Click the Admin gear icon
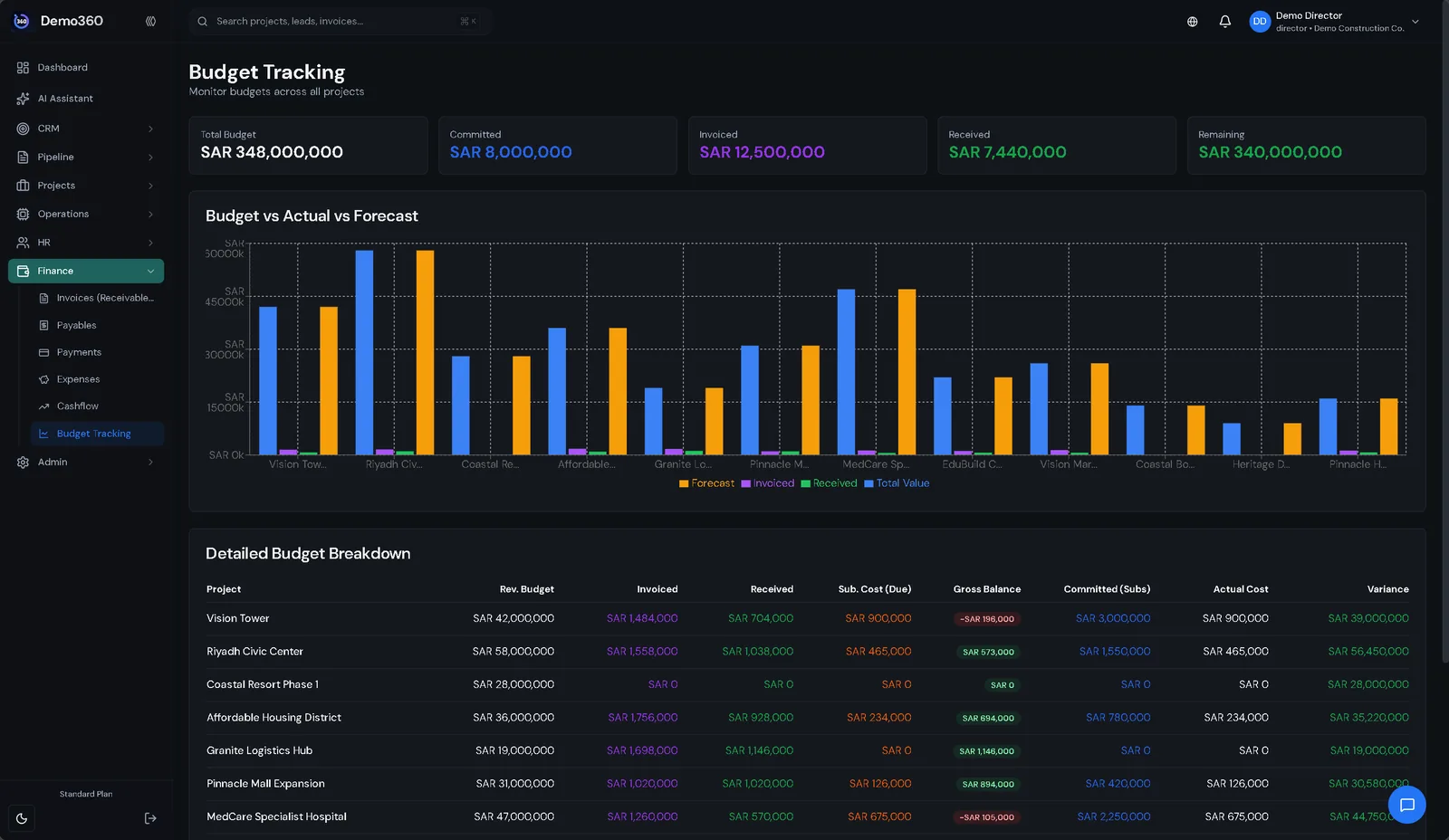1449x840 pixels. click(x=23, y=463)
